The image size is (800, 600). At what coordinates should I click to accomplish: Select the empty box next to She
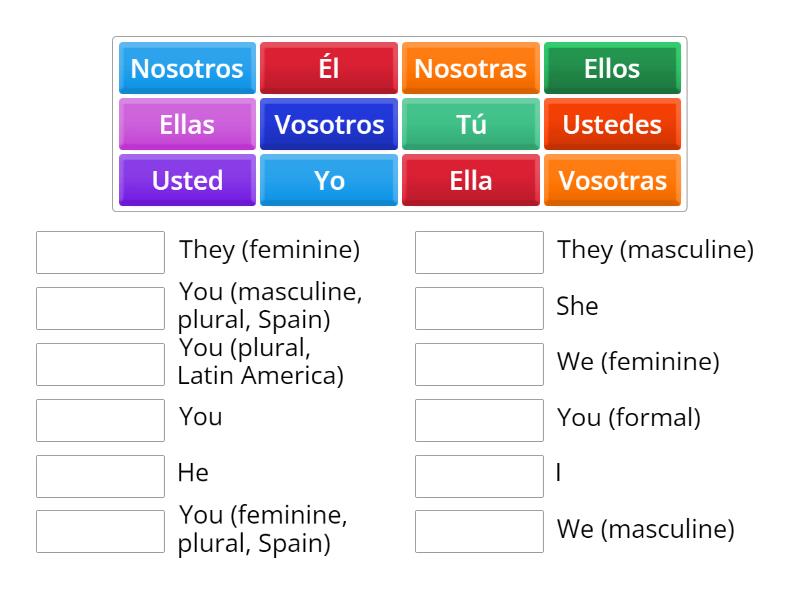pyautogui.click(x=479, y=307)
